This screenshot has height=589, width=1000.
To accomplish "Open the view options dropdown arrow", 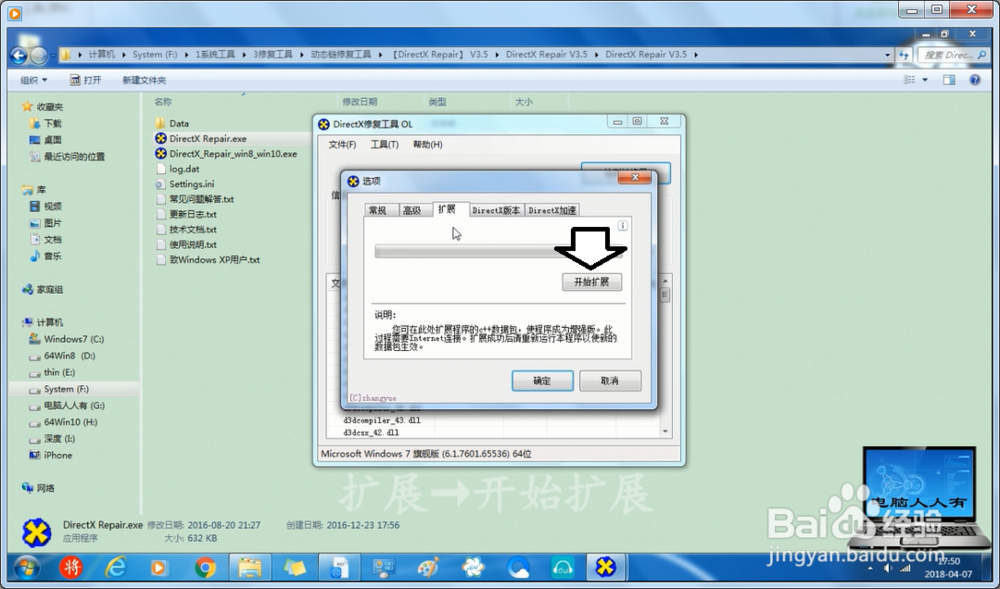I will (x=925, y=80).
